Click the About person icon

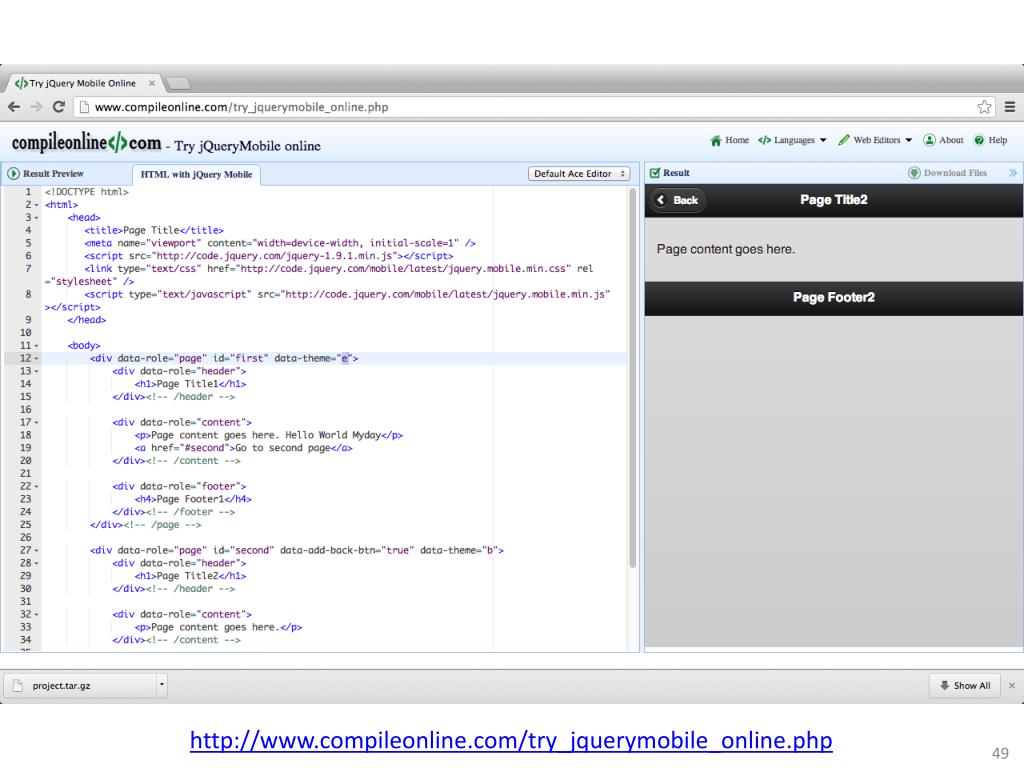929,140
